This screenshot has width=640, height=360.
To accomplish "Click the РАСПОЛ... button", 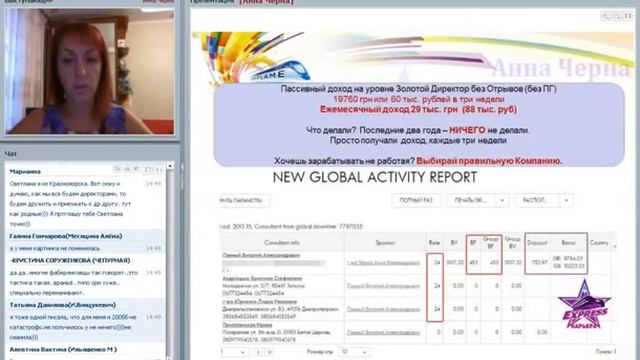I will click(537, 200).
